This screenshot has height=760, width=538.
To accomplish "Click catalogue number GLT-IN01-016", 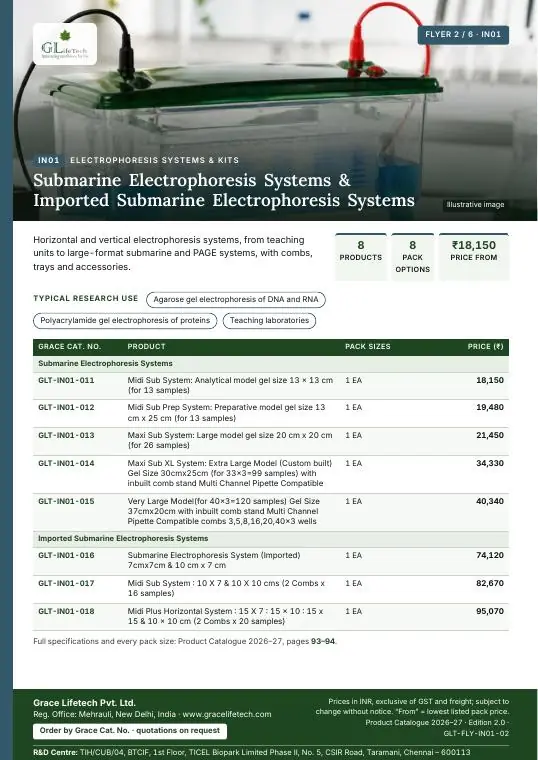I will (x=66, y=555).
